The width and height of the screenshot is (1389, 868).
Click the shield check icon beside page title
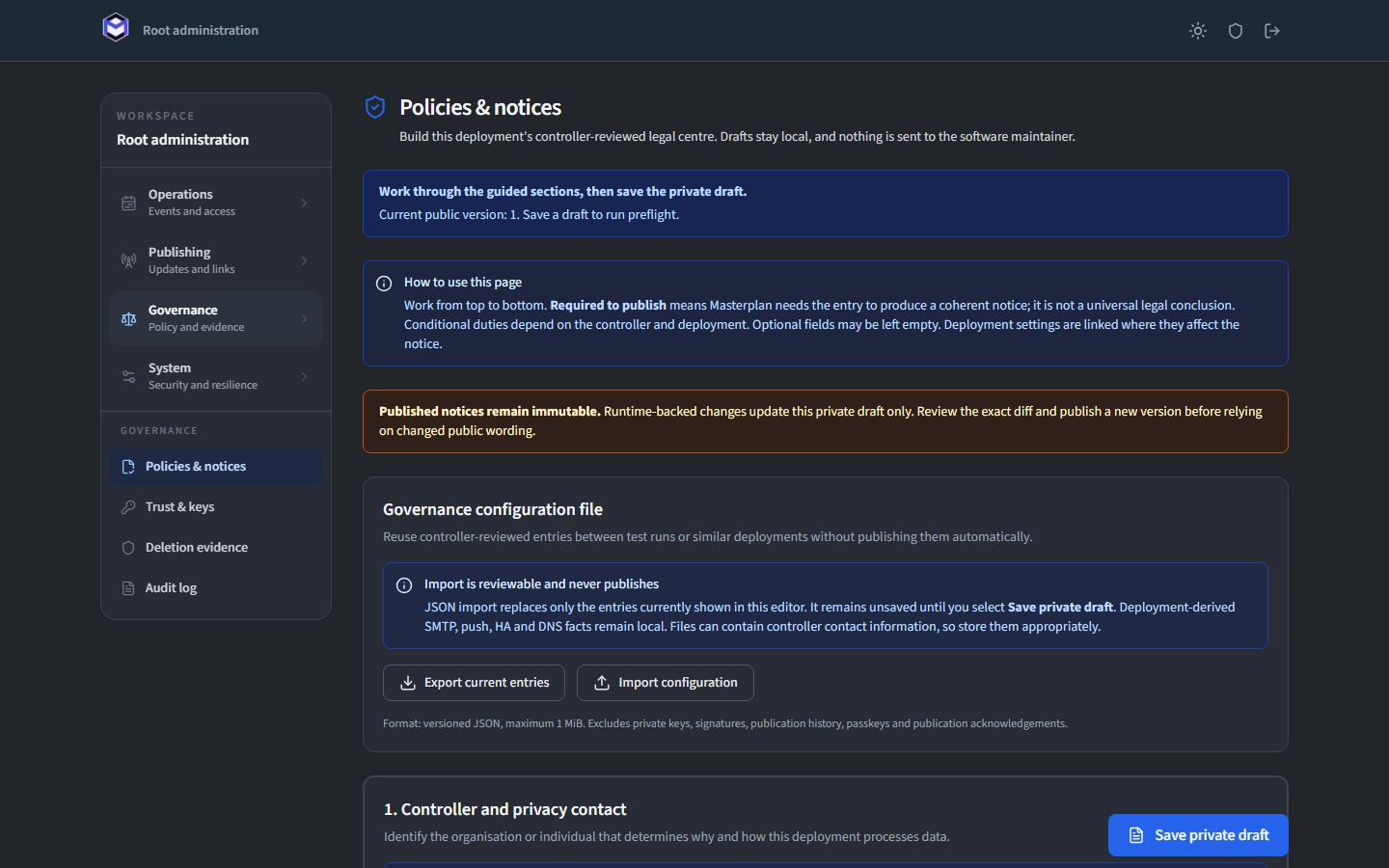(x=375, y=107)
